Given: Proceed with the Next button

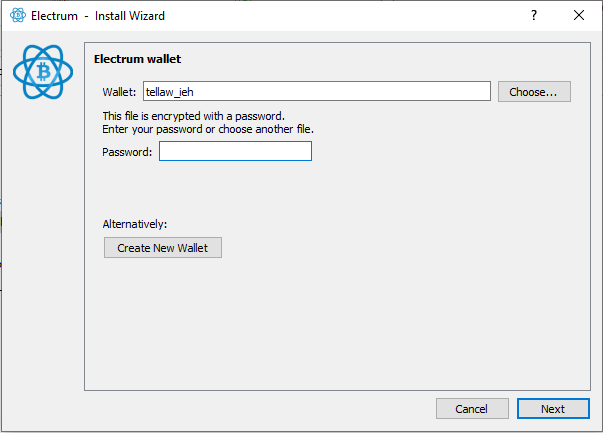Looking at the screenshot, I should (553, 409).
